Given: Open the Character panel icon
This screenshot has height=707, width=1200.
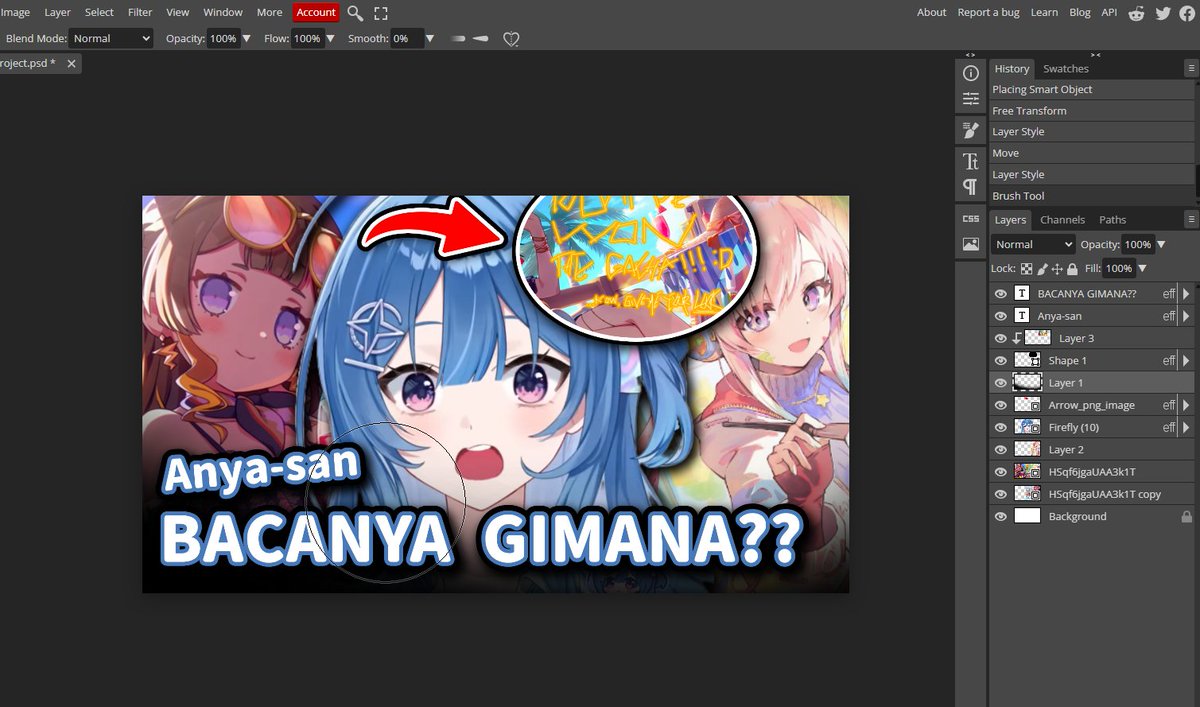Looking at the screenshot, I should click(971, 161).
